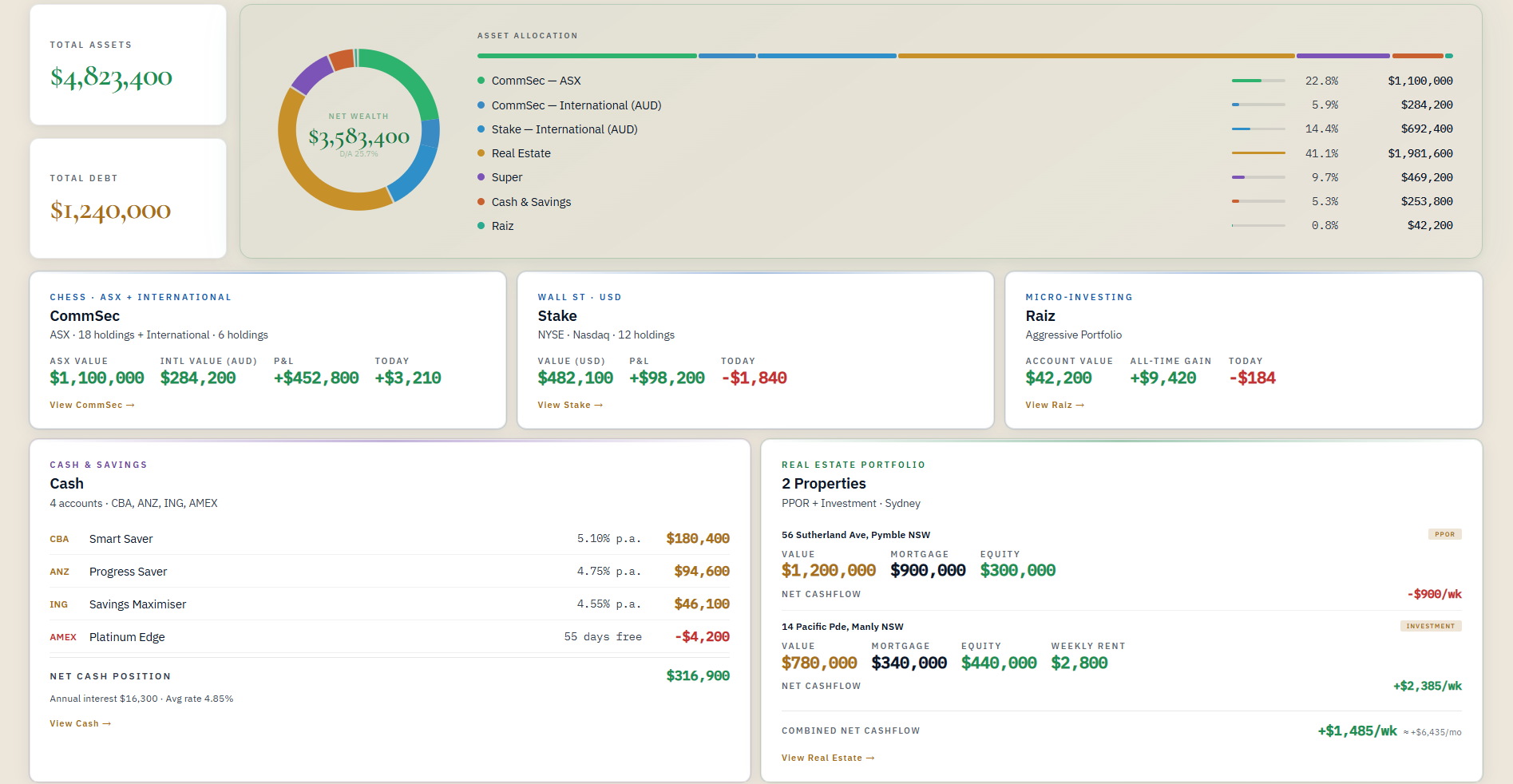Click the INTL value $284,200 in CommSec card
Viewport: 1513px width, 784px height.
[x=198, y=378]
